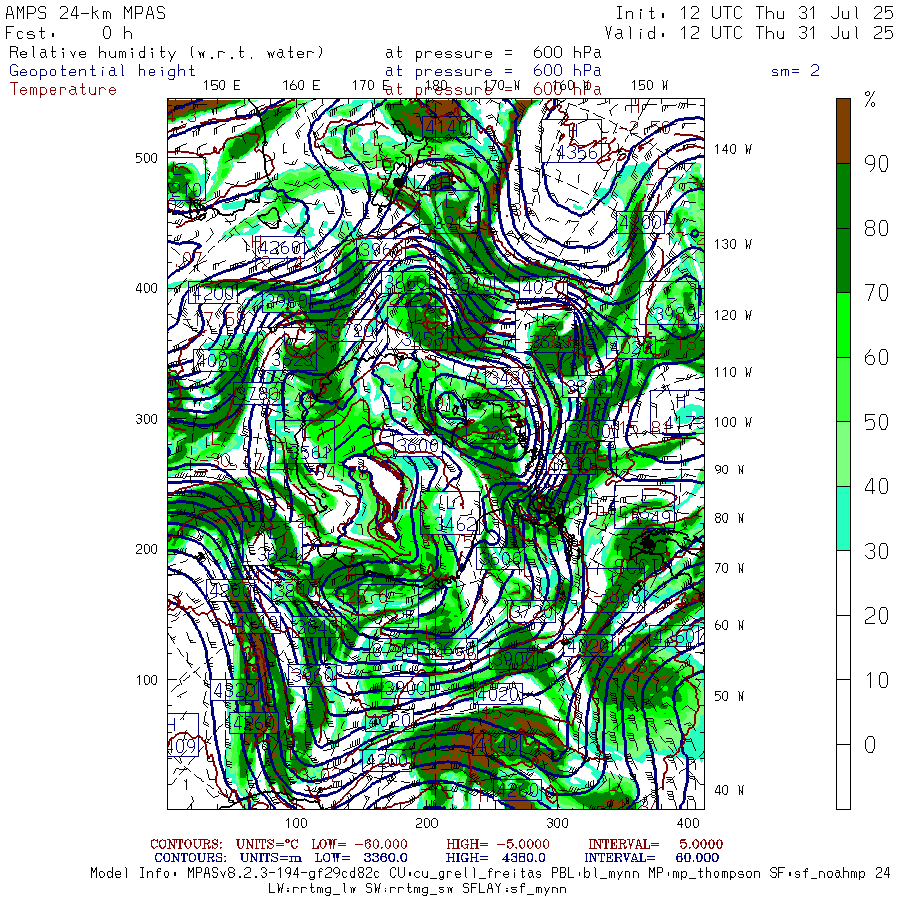Image resolution: width=900 pixels, height=900 pixels.
Task: Click the '30' color bar tick label
Action: coord(876,552)
